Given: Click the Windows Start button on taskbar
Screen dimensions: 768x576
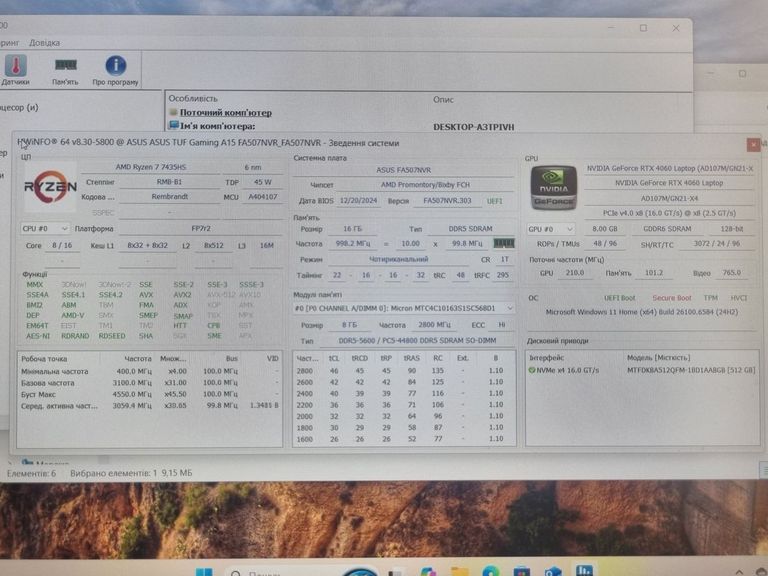Looking at the screenshot, I should (204, 573).
